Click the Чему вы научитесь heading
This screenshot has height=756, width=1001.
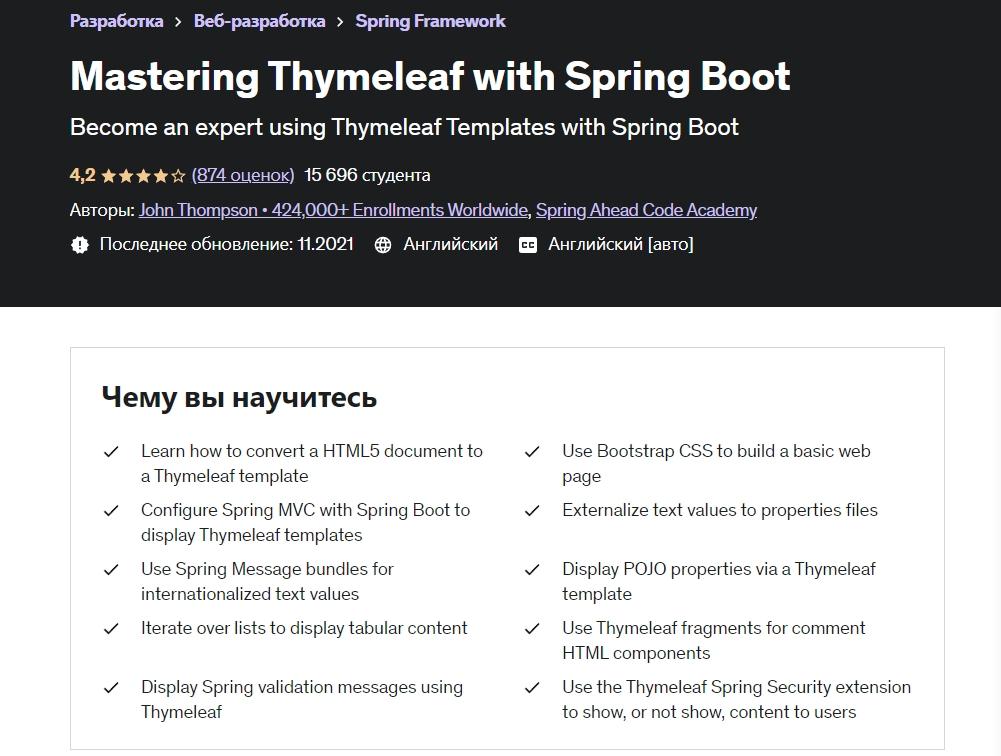[x=239, y=397]
